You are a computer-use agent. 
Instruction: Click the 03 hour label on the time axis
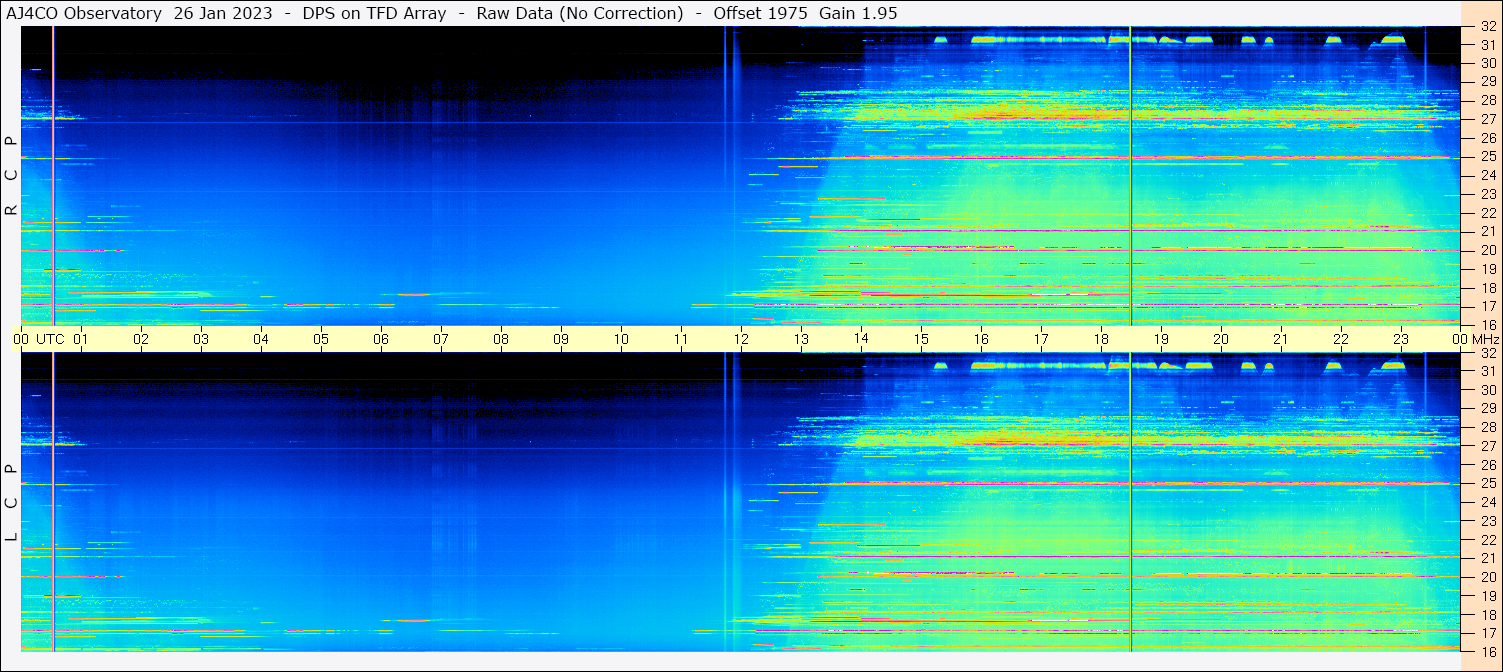click(x=201, y=339)
